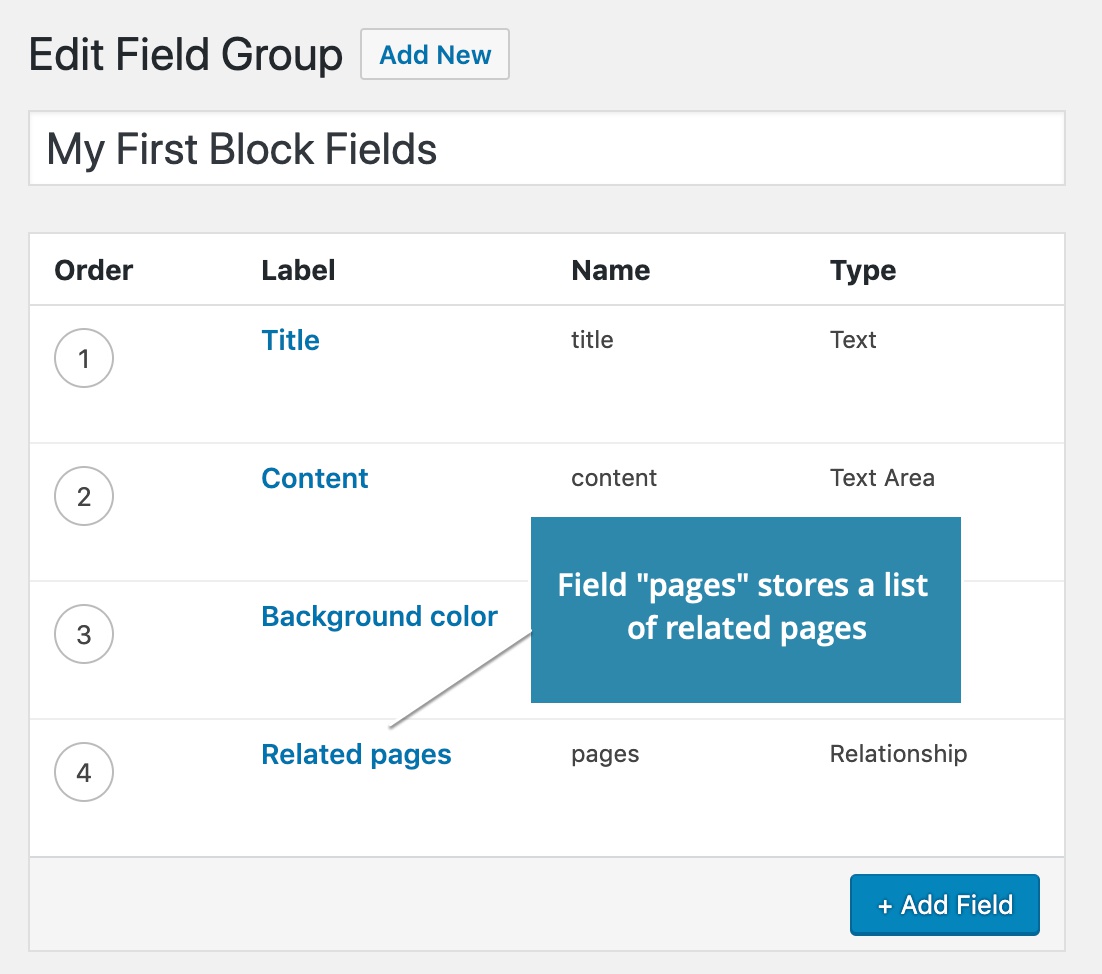Select order handle number 2

pyautogui.click(x=84, y=496)
